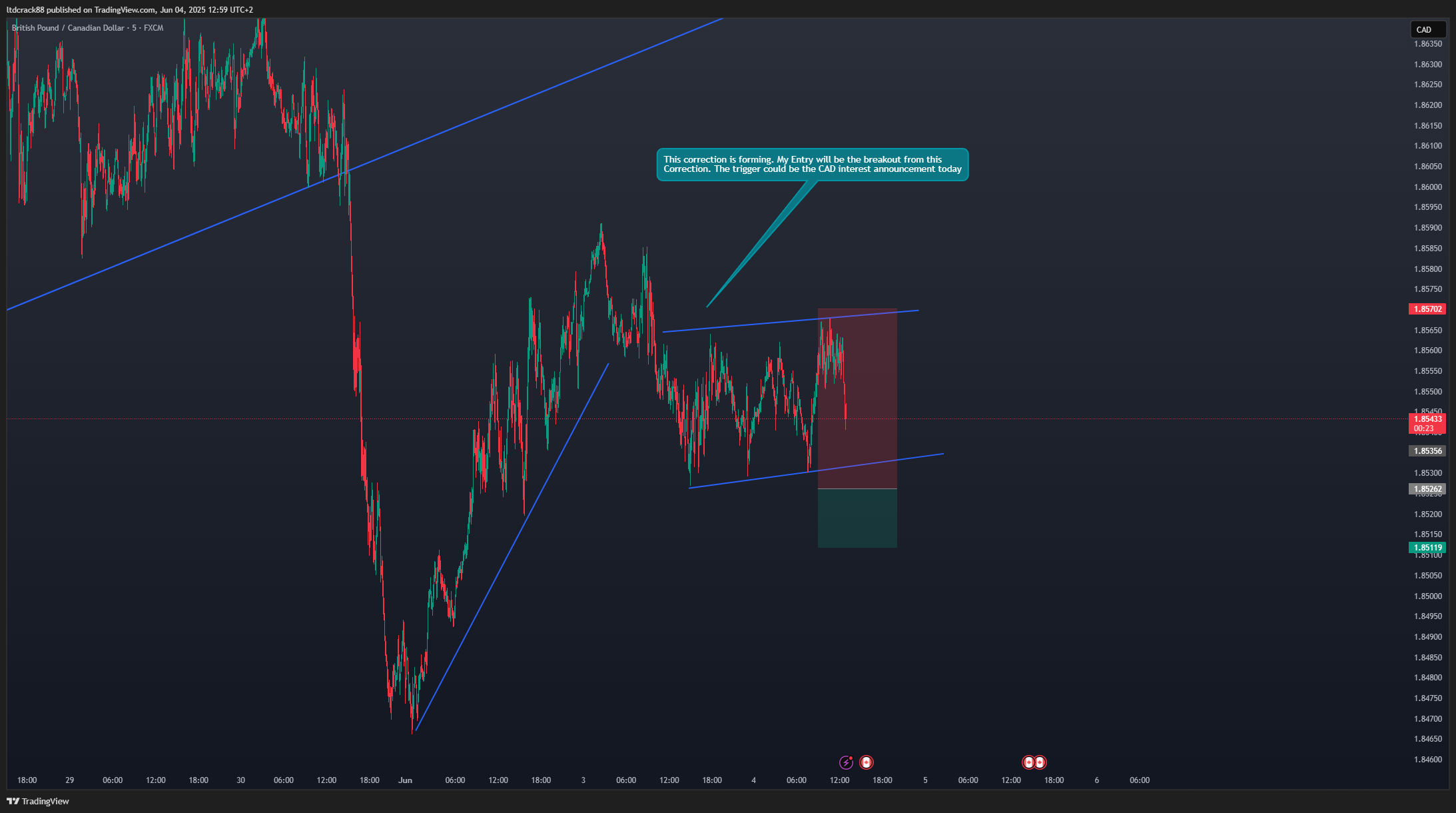The image size is (1456, 813).
Task: Click the '6' date label on time axis
Action: [x=1097, y=780]
